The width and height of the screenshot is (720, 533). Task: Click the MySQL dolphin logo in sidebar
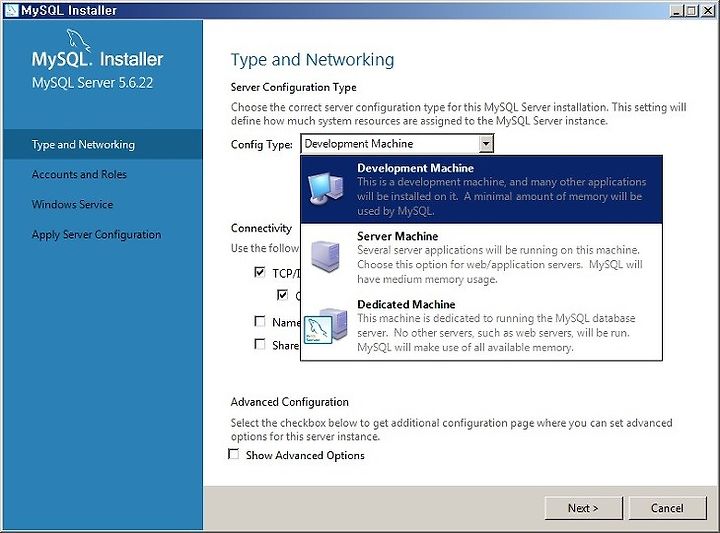[x=78, y=39]
